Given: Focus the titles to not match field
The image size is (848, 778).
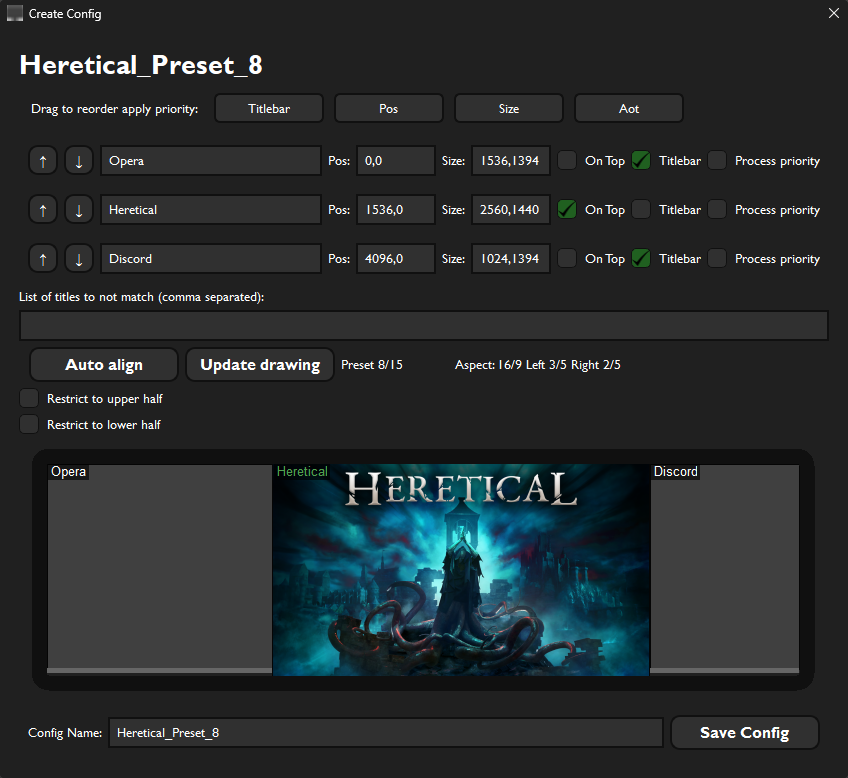Looking at the screenshot, I should (x=424, y=325).
